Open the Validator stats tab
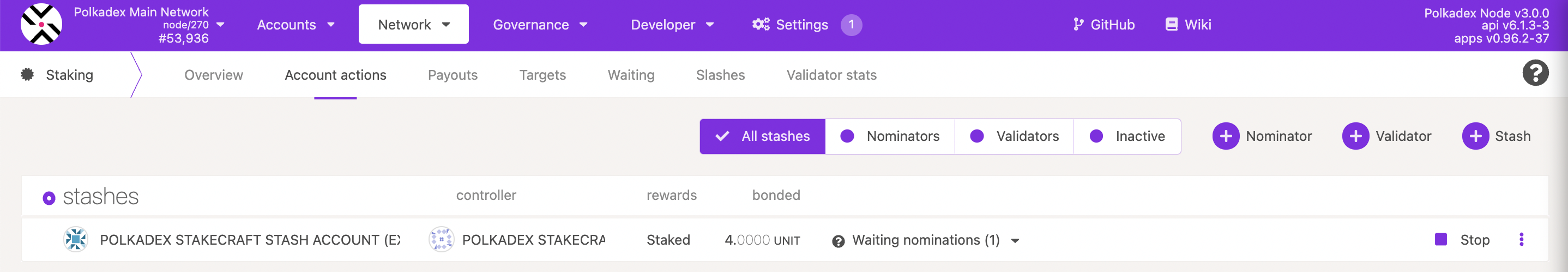The image size is (1568, 272). tap(831, 75)
